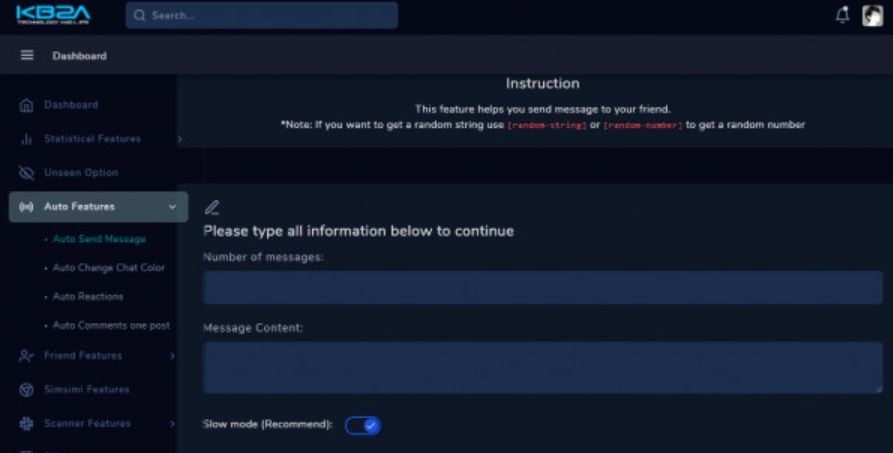Image resolution: width=893 pixels, height=453 pixels.
Task: Click the pencil edit icon above form
Action: pos(212,207)
